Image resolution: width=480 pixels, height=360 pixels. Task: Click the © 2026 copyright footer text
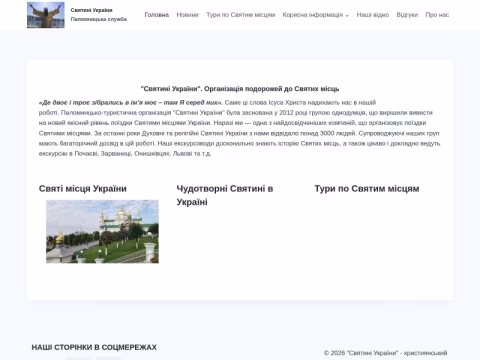(385, 353)
